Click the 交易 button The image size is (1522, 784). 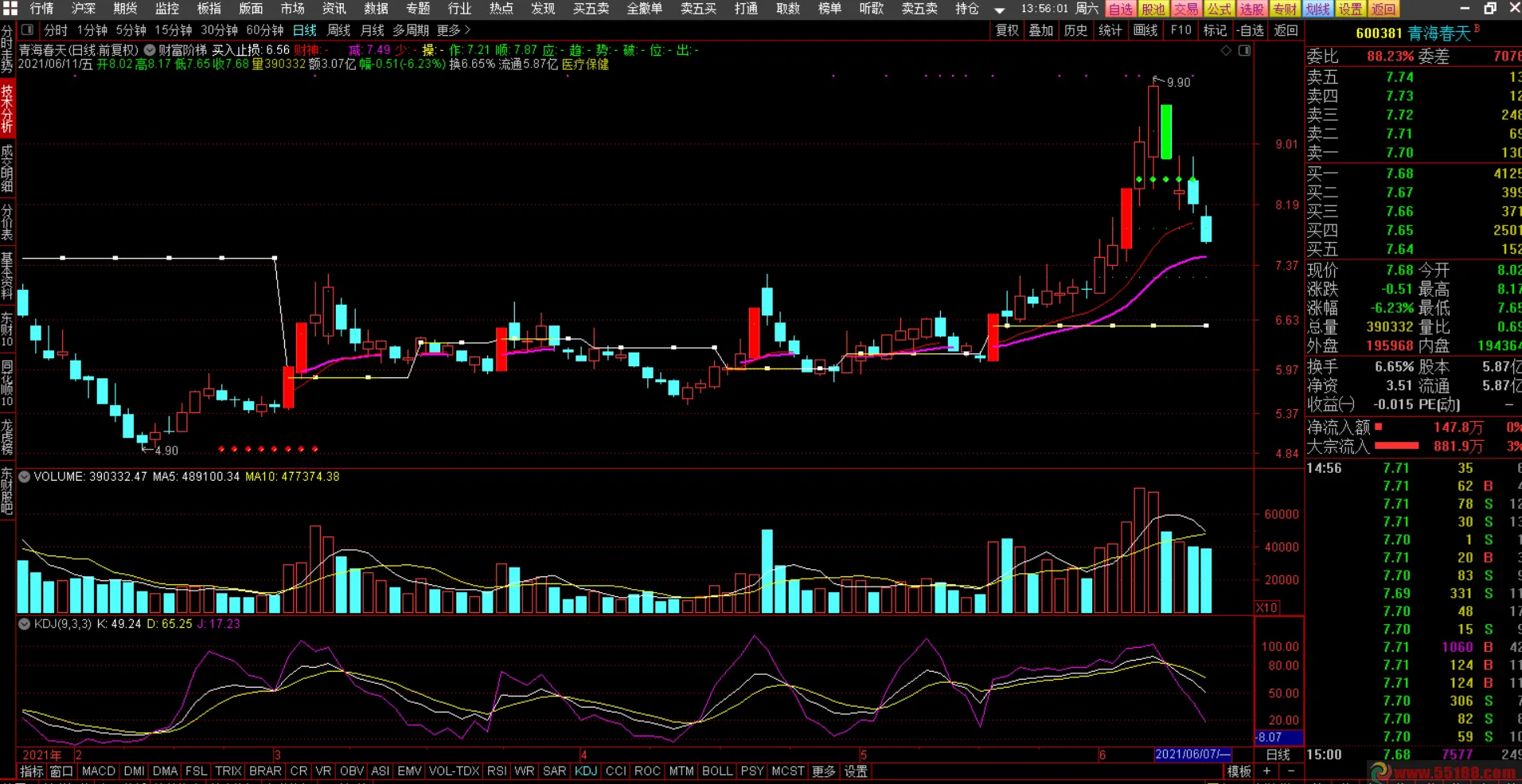(x=1186, y=10)
